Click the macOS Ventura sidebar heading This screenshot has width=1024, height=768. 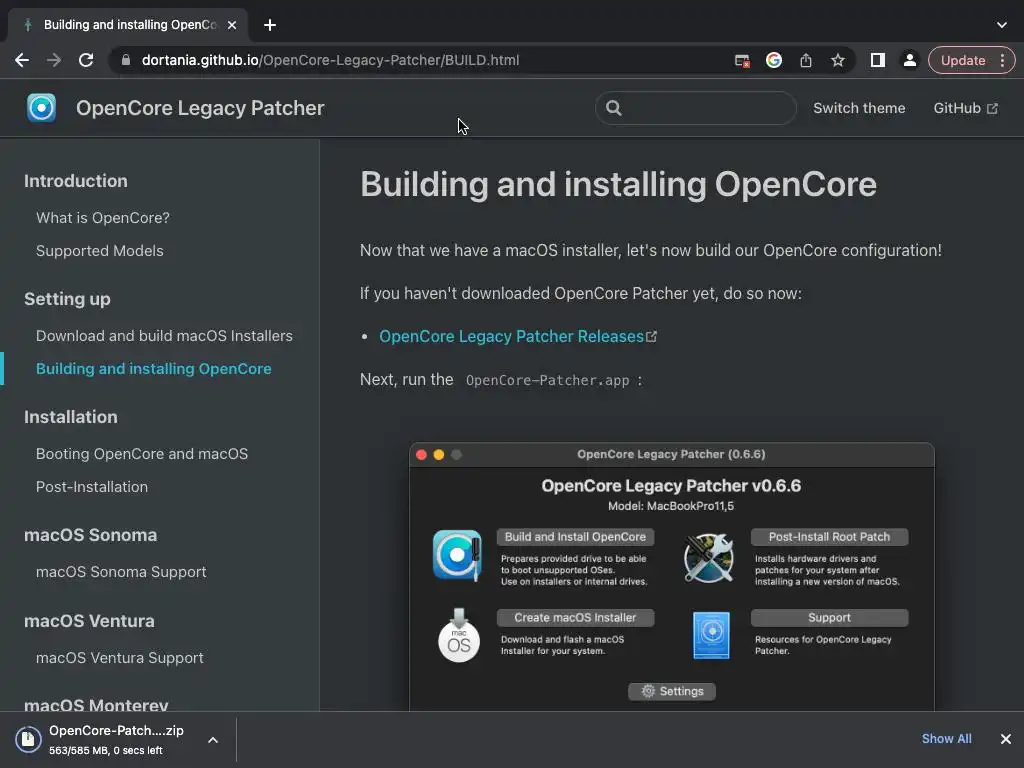coord(89,621)
